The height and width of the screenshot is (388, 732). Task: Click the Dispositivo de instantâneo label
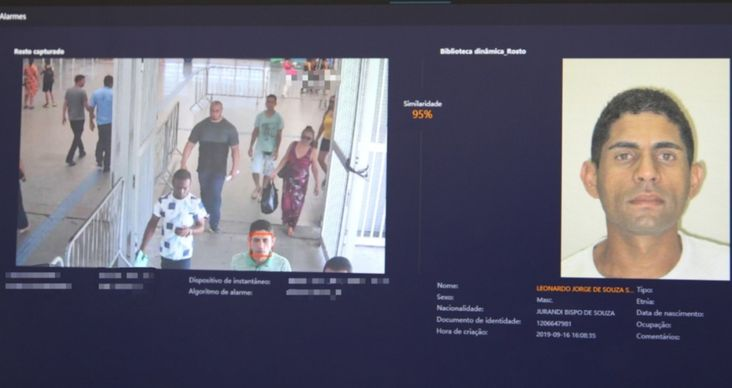click(229, 281)
